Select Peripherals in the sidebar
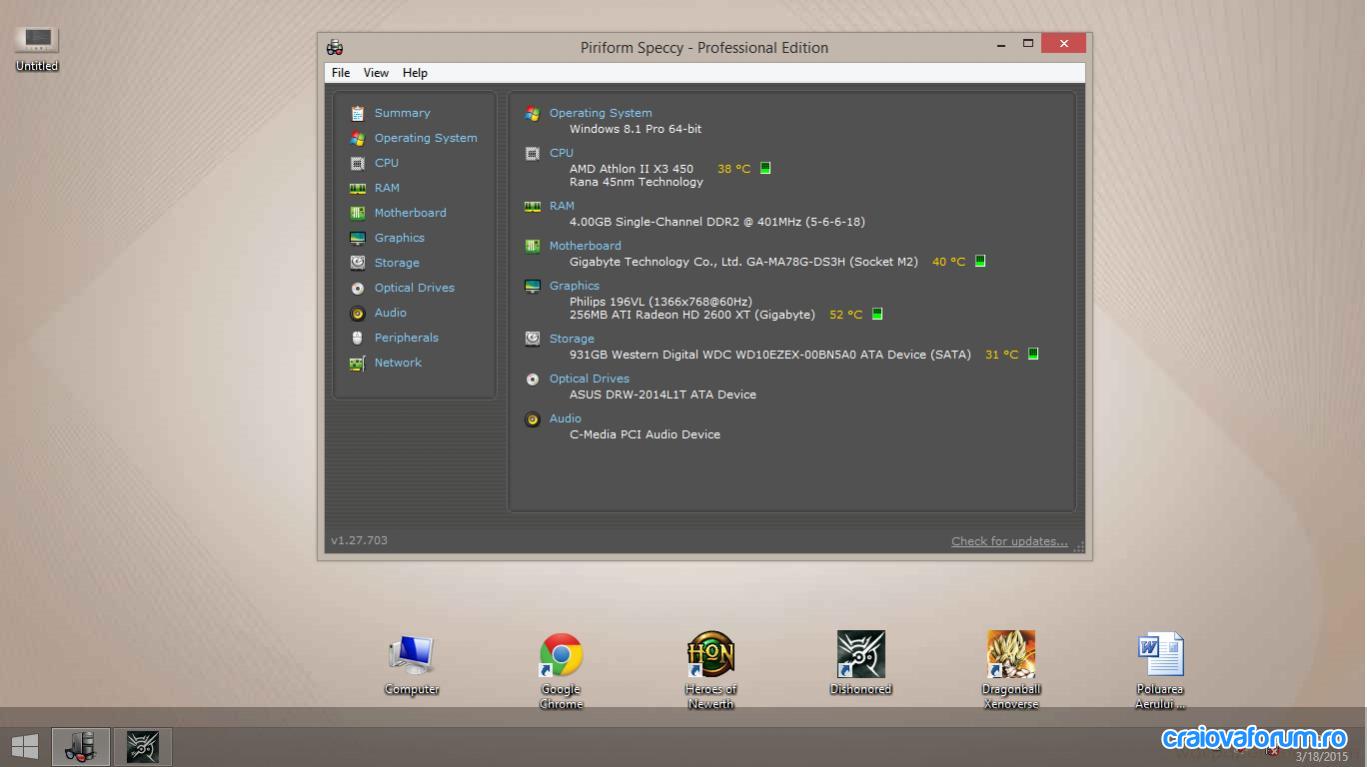 coord(406,338)
